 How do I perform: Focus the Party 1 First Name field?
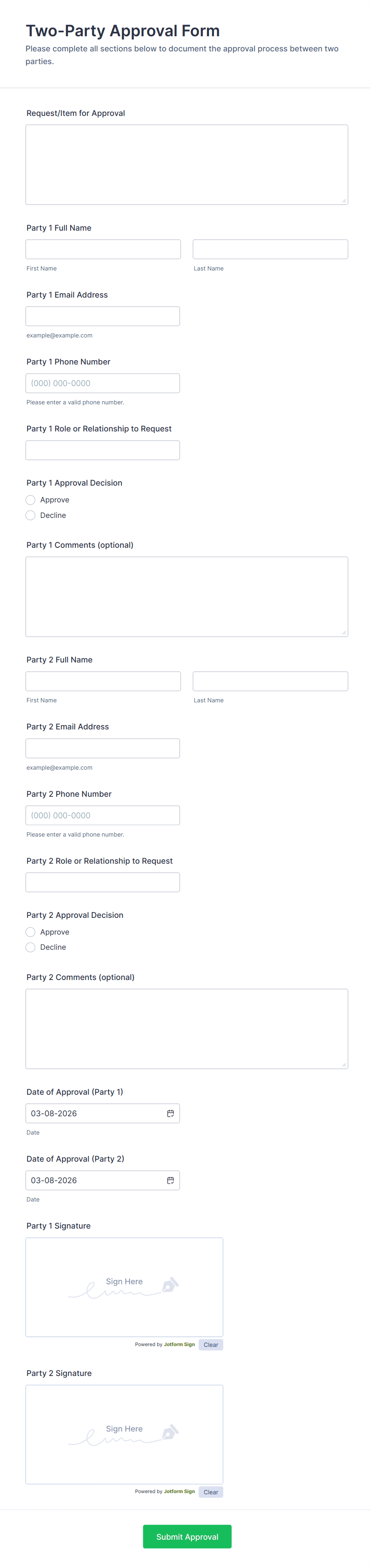click(x=103, y=249)
